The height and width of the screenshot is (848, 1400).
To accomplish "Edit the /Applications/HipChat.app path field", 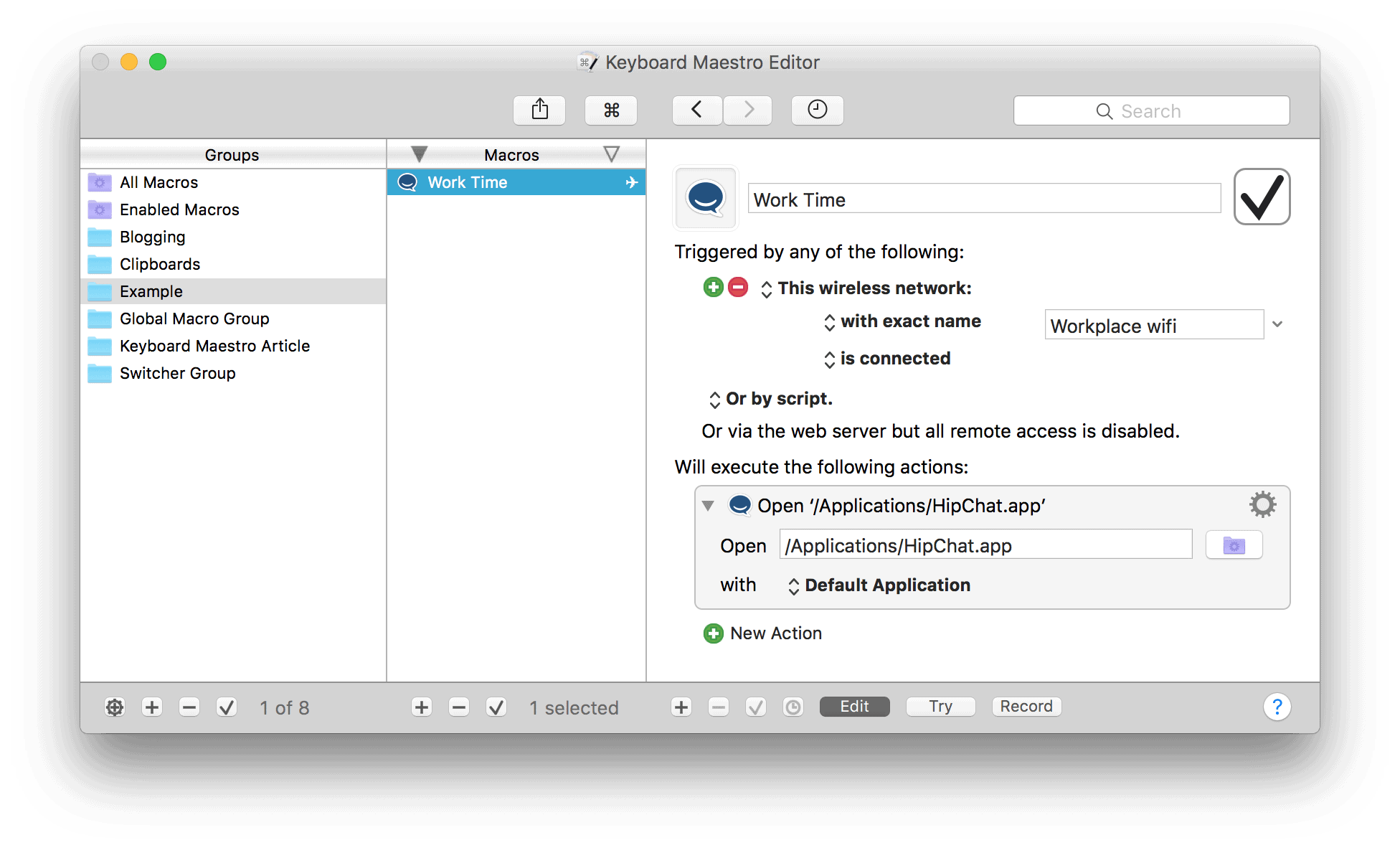I will 985,545.
